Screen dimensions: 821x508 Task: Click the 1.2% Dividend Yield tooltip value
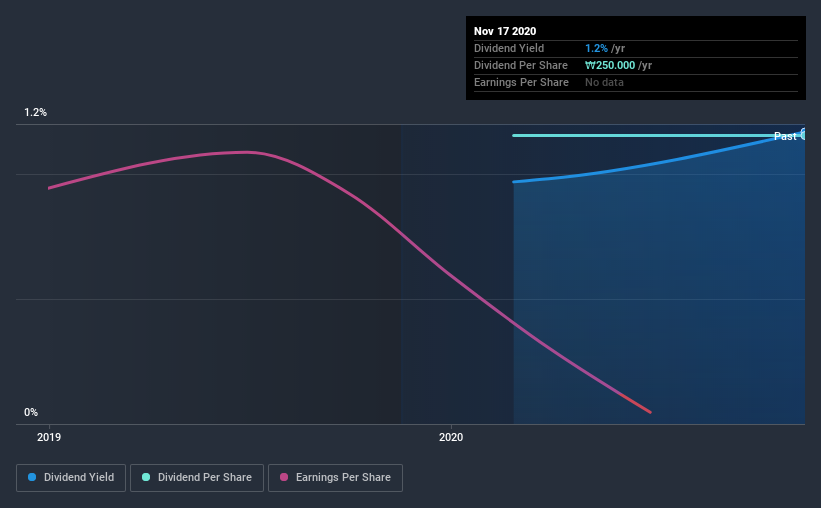pos(596,48)
